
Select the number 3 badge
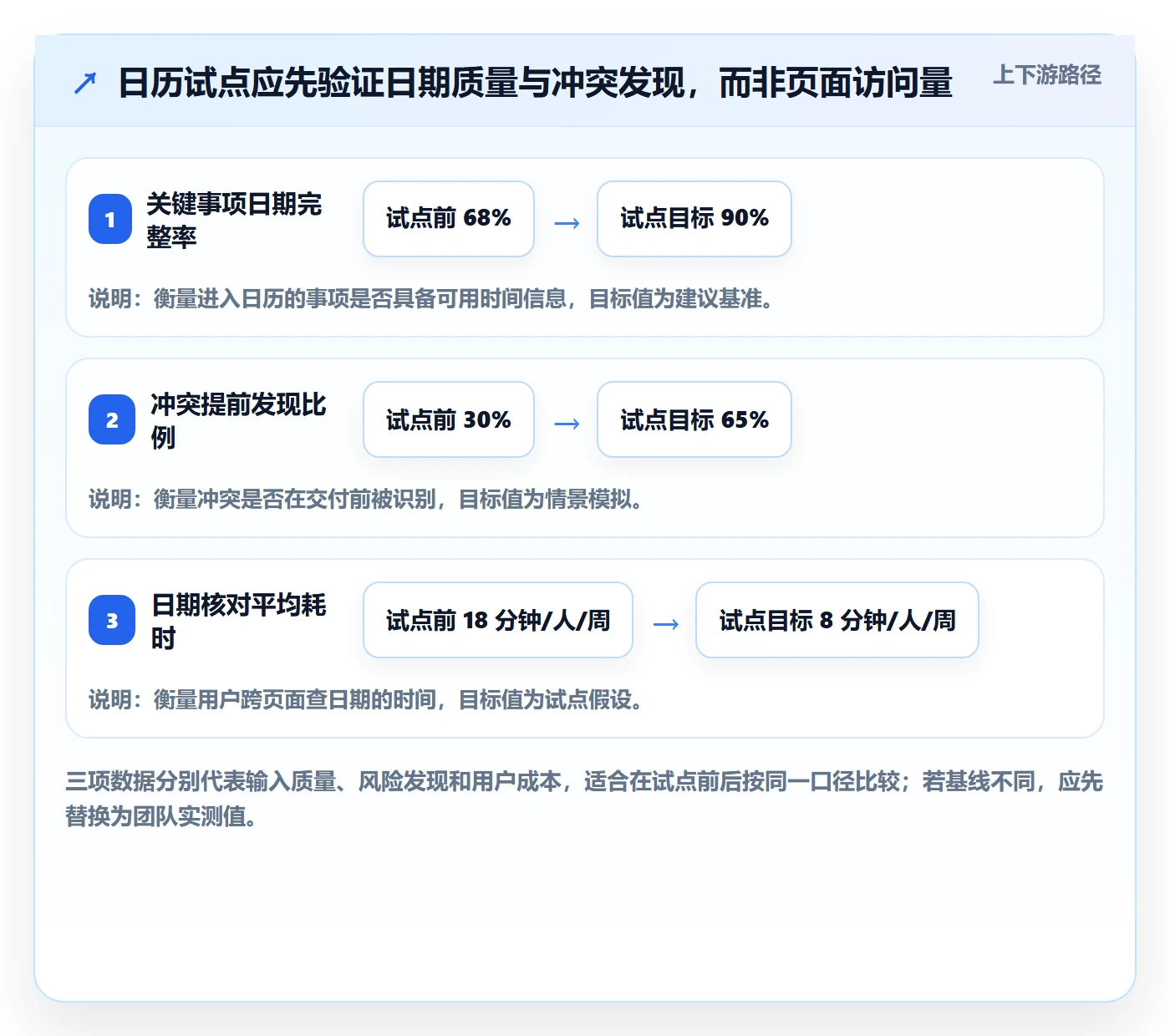point(111,620)
